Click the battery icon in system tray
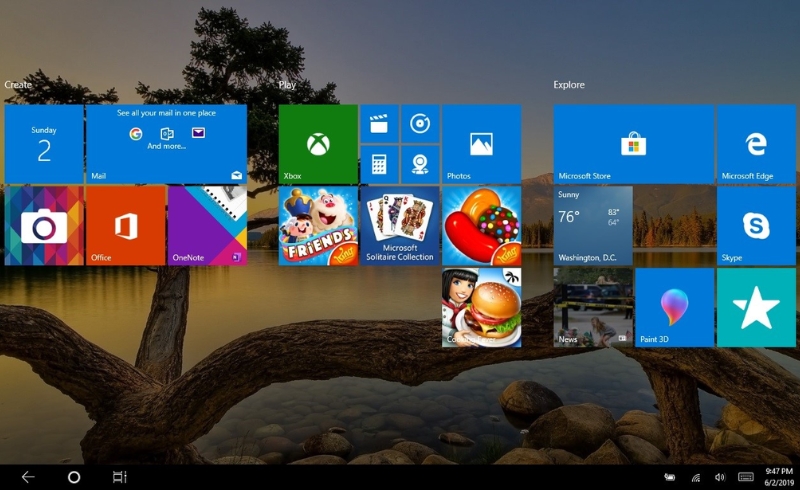This screenshot has height=490, width=800. click(x=669, y=477)
